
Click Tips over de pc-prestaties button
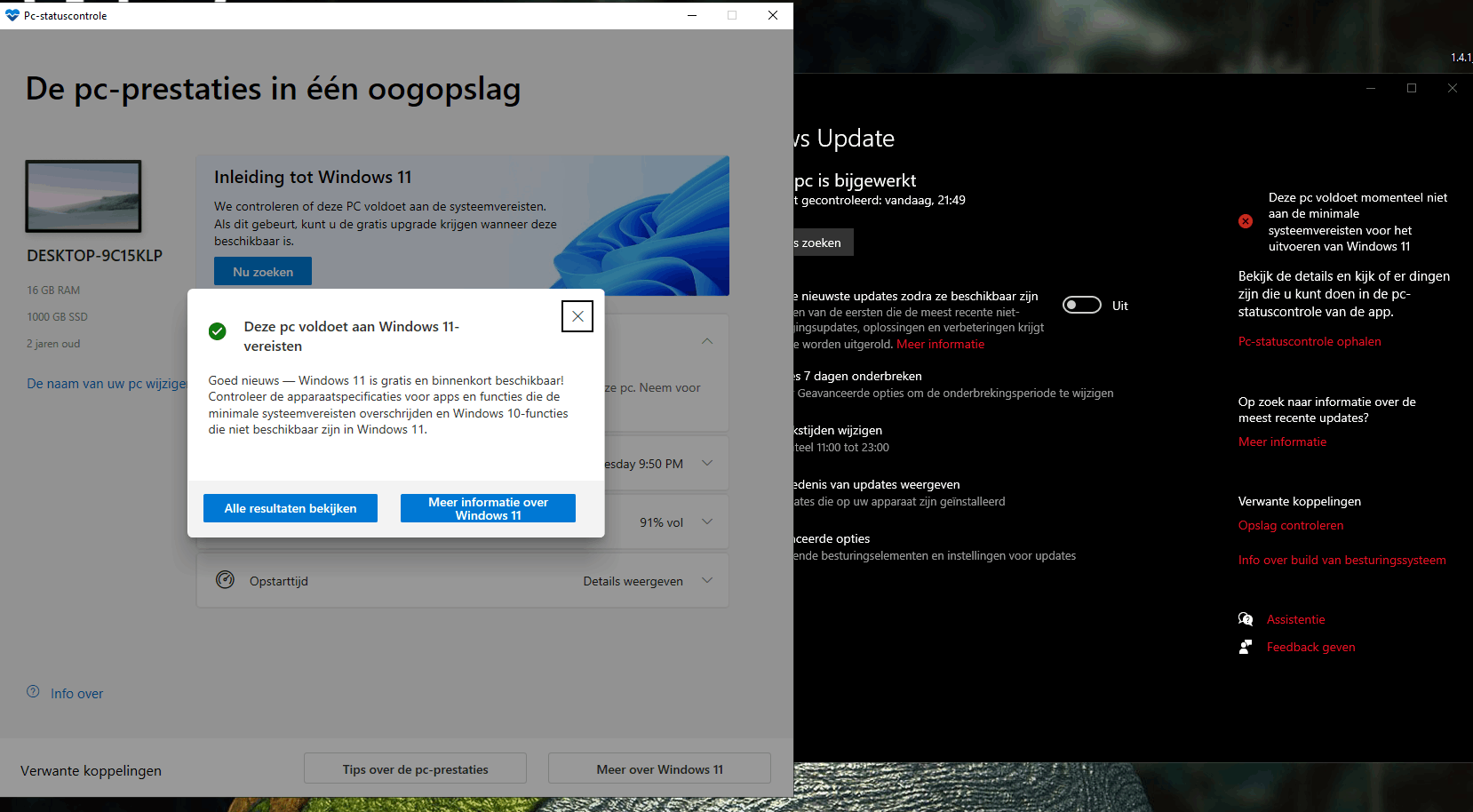(415, 769)
